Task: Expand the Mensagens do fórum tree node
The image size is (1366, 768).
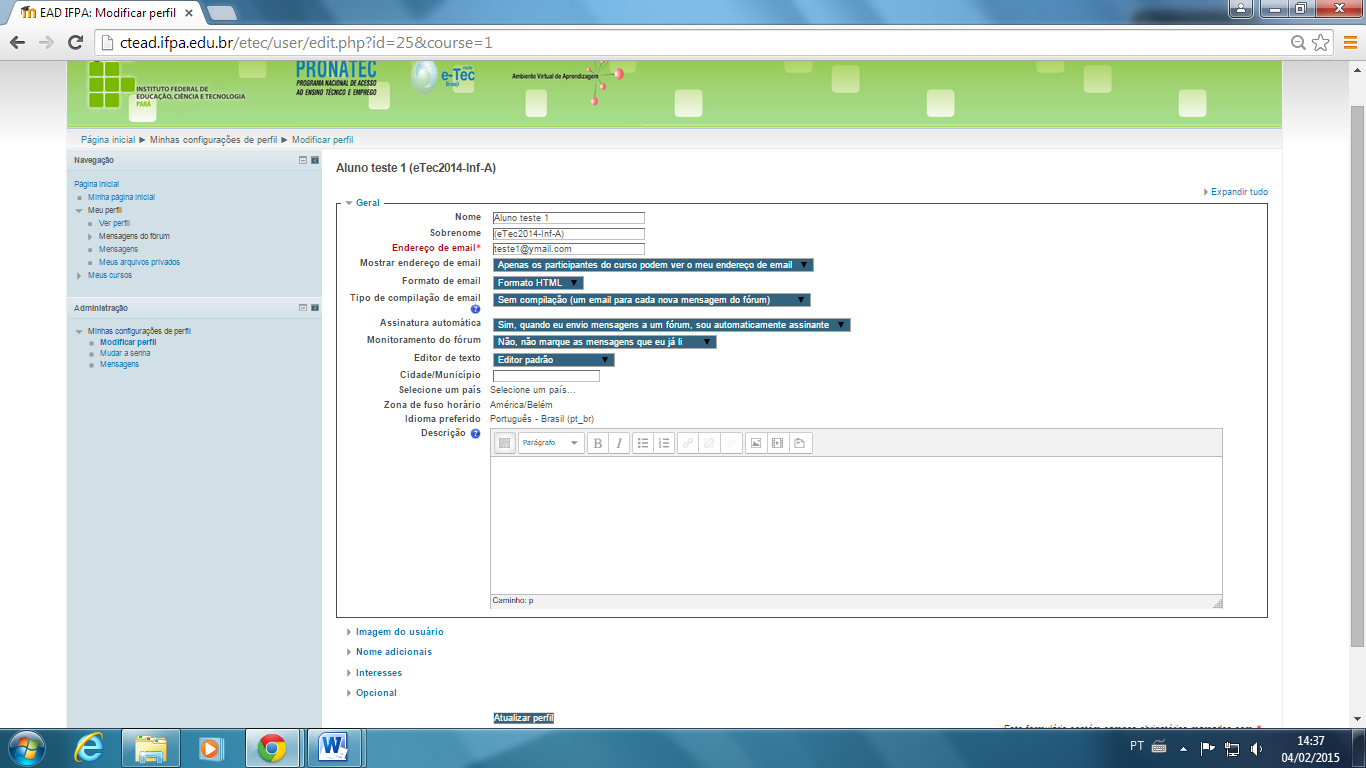Action: point(91,236)
